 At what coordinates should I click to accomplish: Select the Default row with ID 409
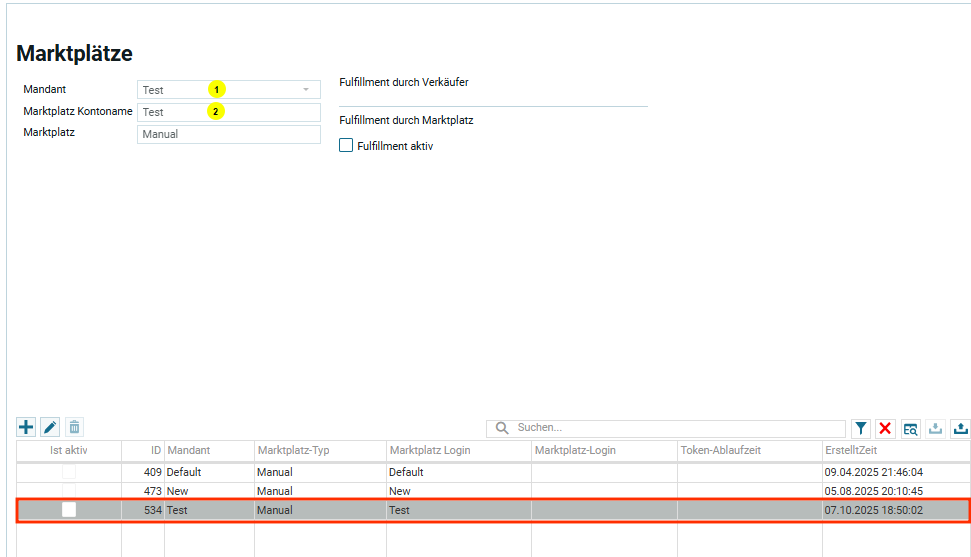click(x=300, y=471)
